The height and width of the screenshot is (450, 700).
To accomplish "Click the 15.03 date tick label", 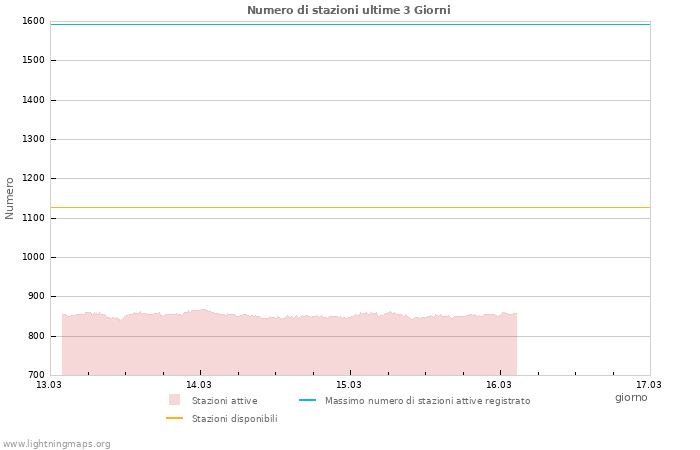I will pyautogui.click(x=349, y=384).
